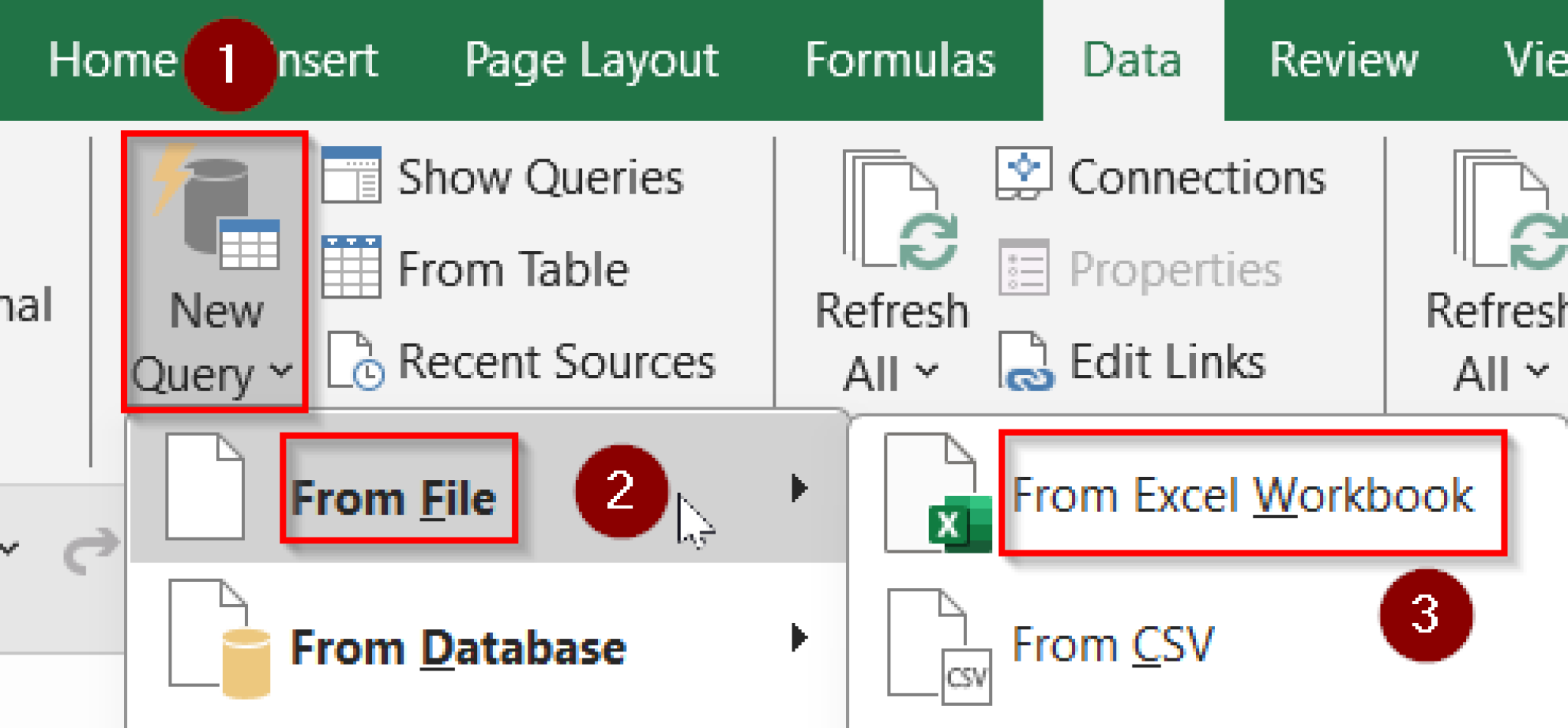Click the From Table grid icon

pyautogui.click(x=351, y=268)
